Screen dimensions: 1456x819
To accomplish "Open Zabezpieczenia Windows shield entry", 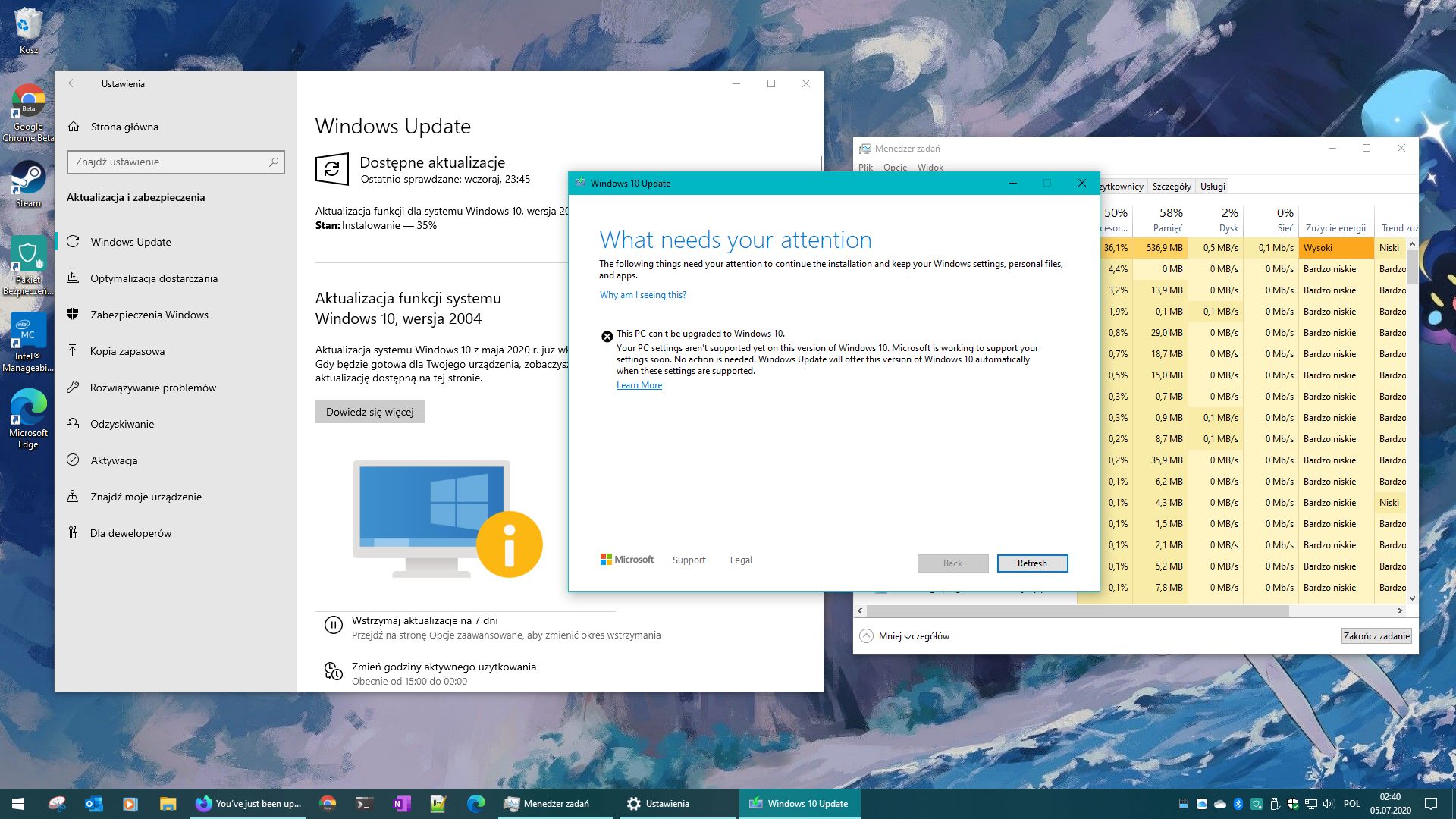I will pos(149,315).
